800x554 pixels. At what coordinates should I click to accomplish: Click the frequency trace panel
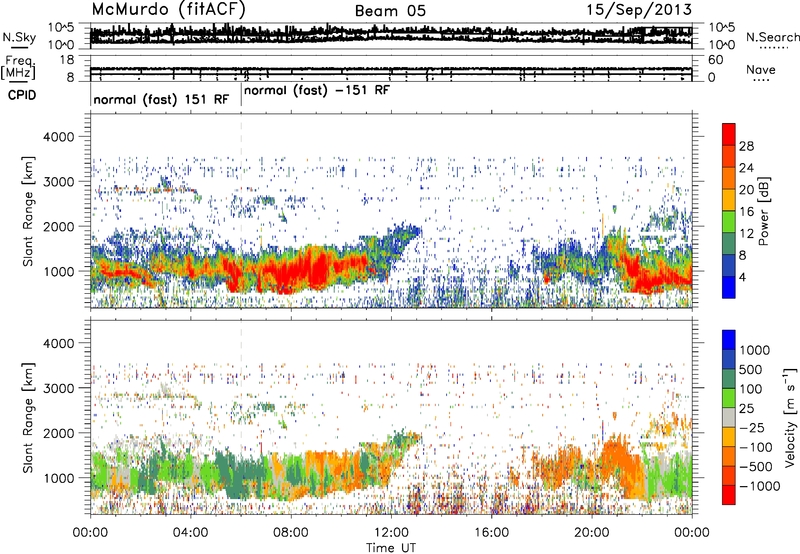click(x=391, y=68)
